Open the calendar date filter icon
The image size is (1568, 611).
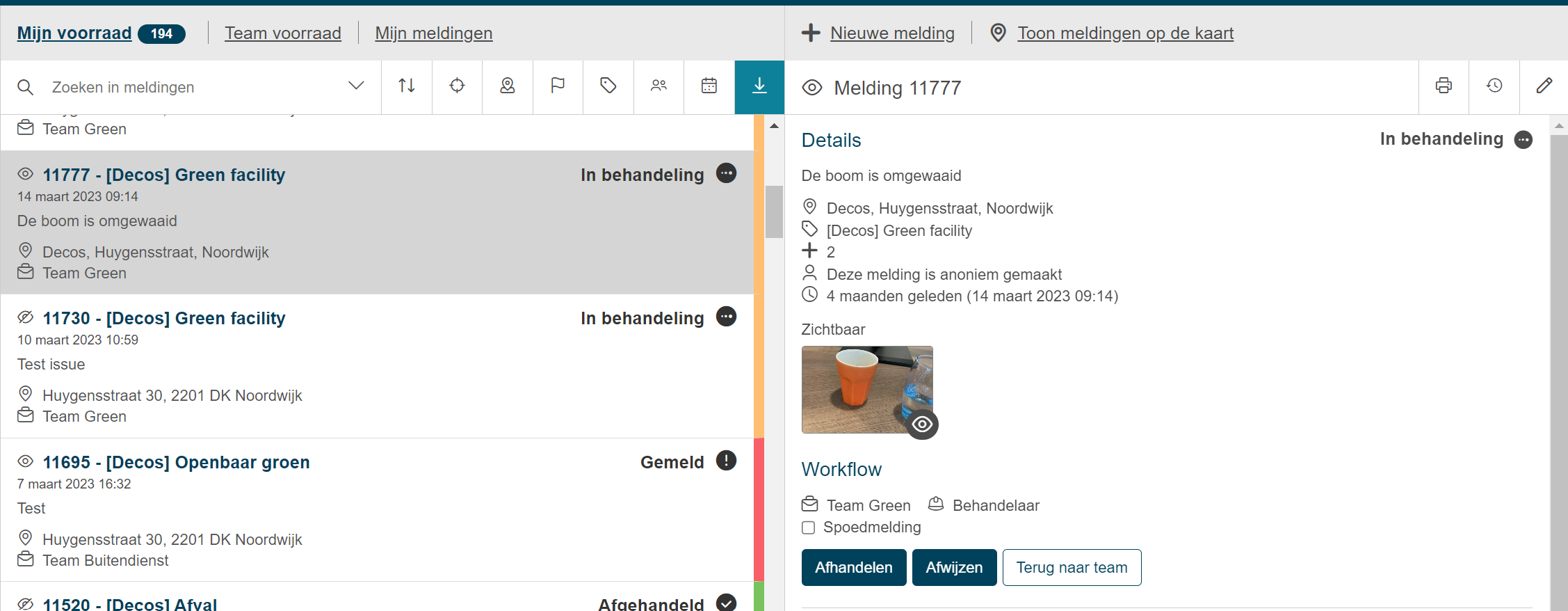pos(709,86)
